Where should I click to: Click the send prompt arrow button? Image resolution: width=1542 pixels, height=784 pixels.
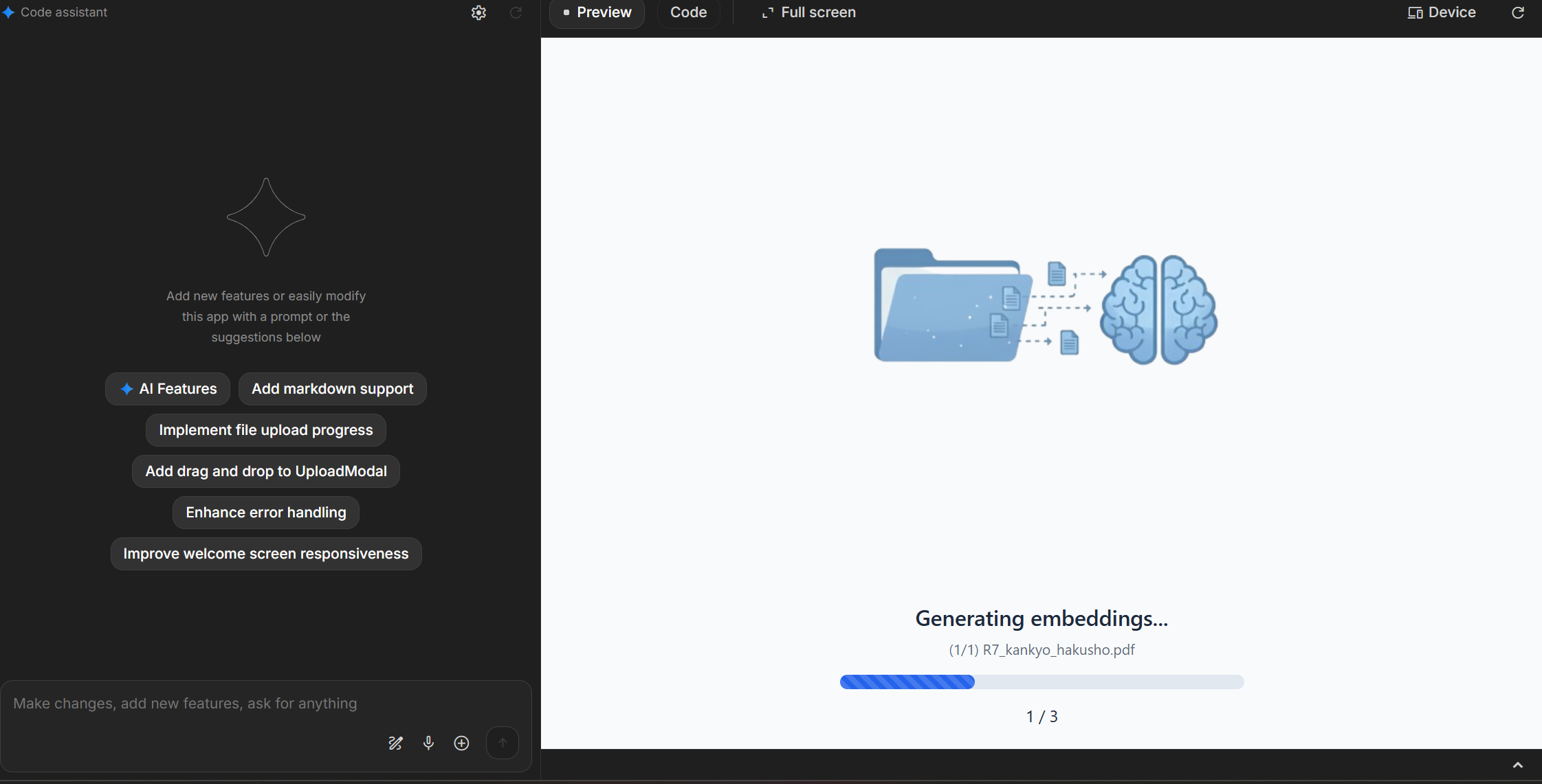(503, 743)
